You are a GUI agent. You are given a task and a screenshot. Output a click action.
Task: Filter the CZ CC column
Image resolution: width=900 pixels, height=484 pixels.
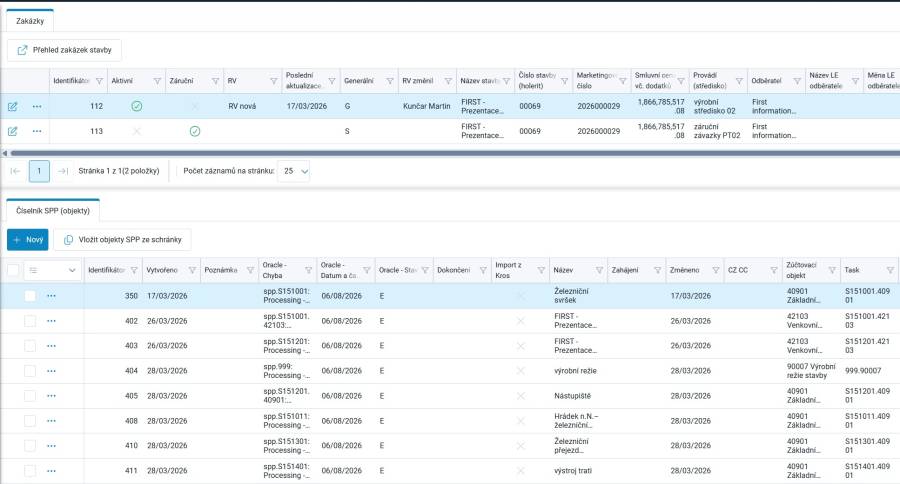pyautogui.click(x=774, y=270)
